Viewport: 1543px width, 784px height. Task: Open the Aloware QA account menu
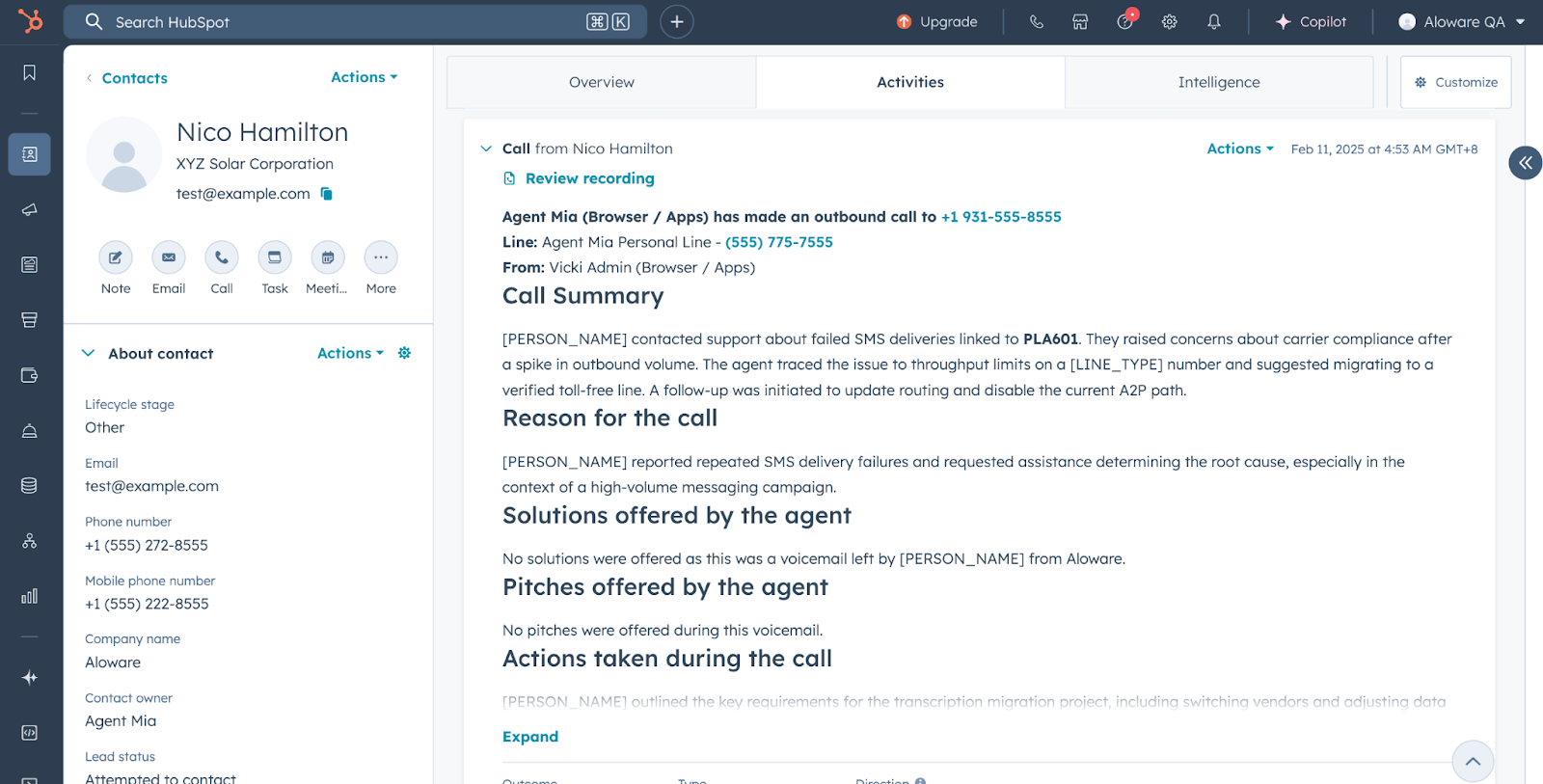pos(1462,21)
